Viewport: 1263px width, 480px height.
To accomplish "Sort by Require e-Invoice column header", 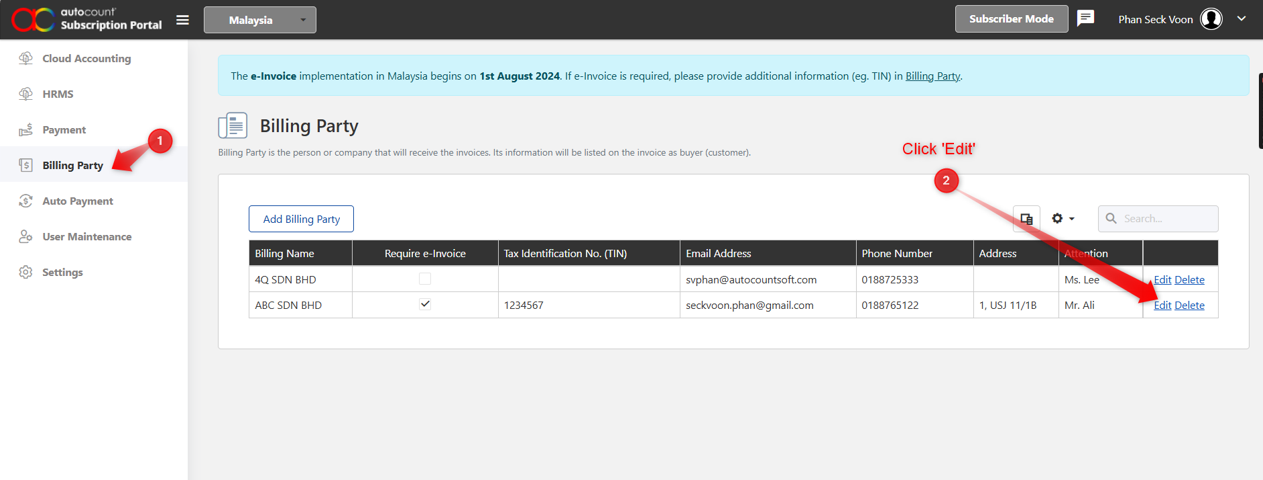I will (x=425, y=253).
